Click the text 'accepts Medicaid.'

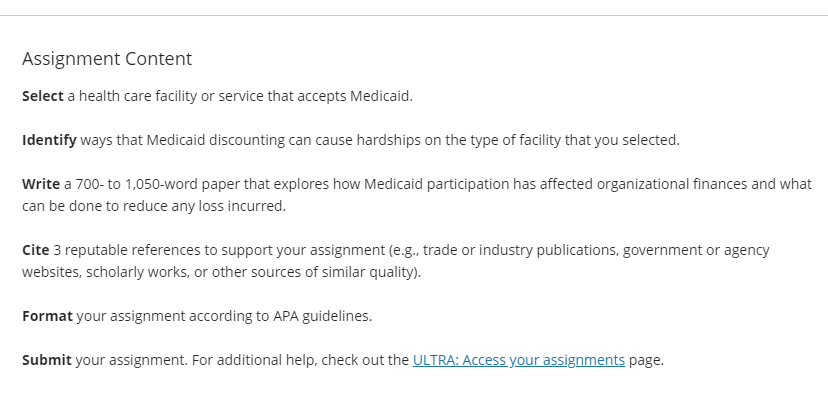tap(355, 96)
